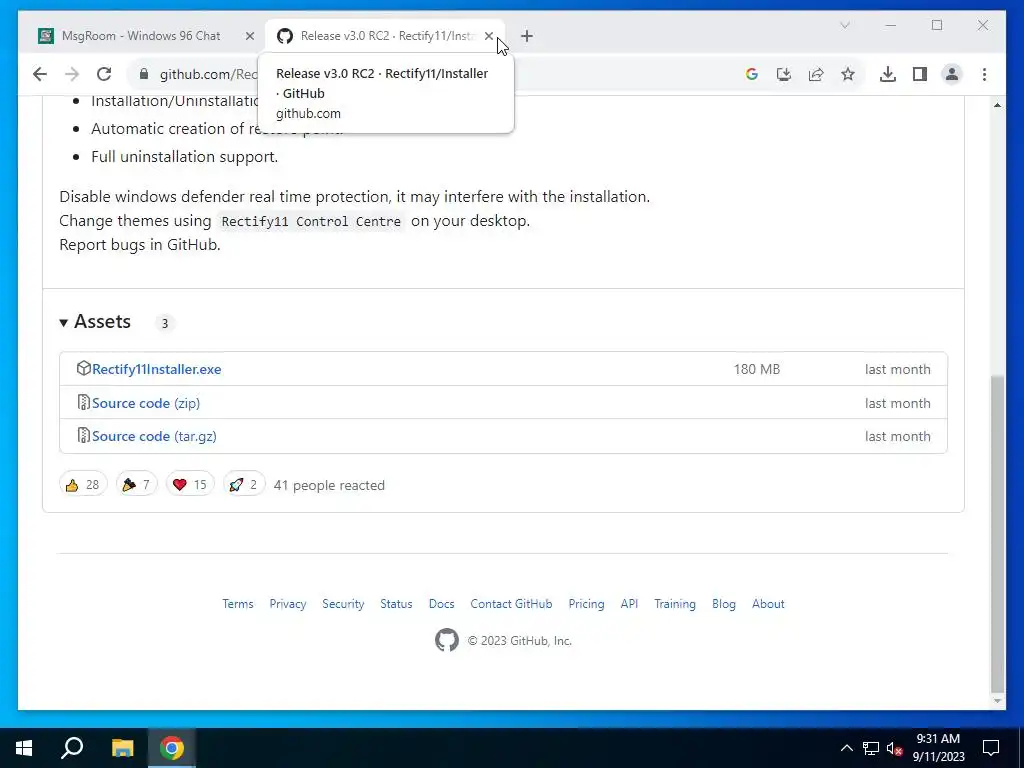
Task: Toggle the Chrome side panel
Action: 920,74
